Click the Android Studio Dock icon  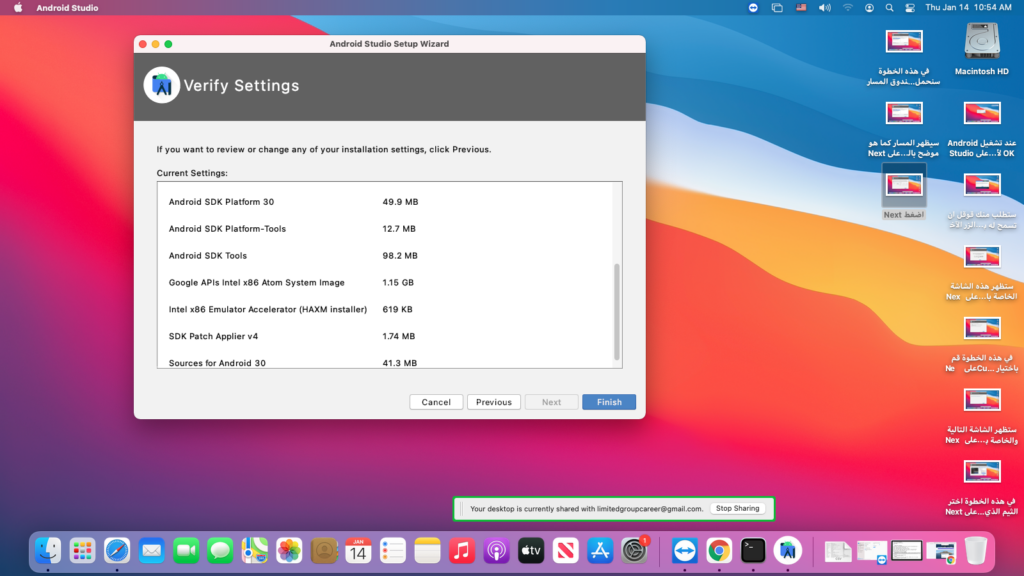(x=788, y=551)
